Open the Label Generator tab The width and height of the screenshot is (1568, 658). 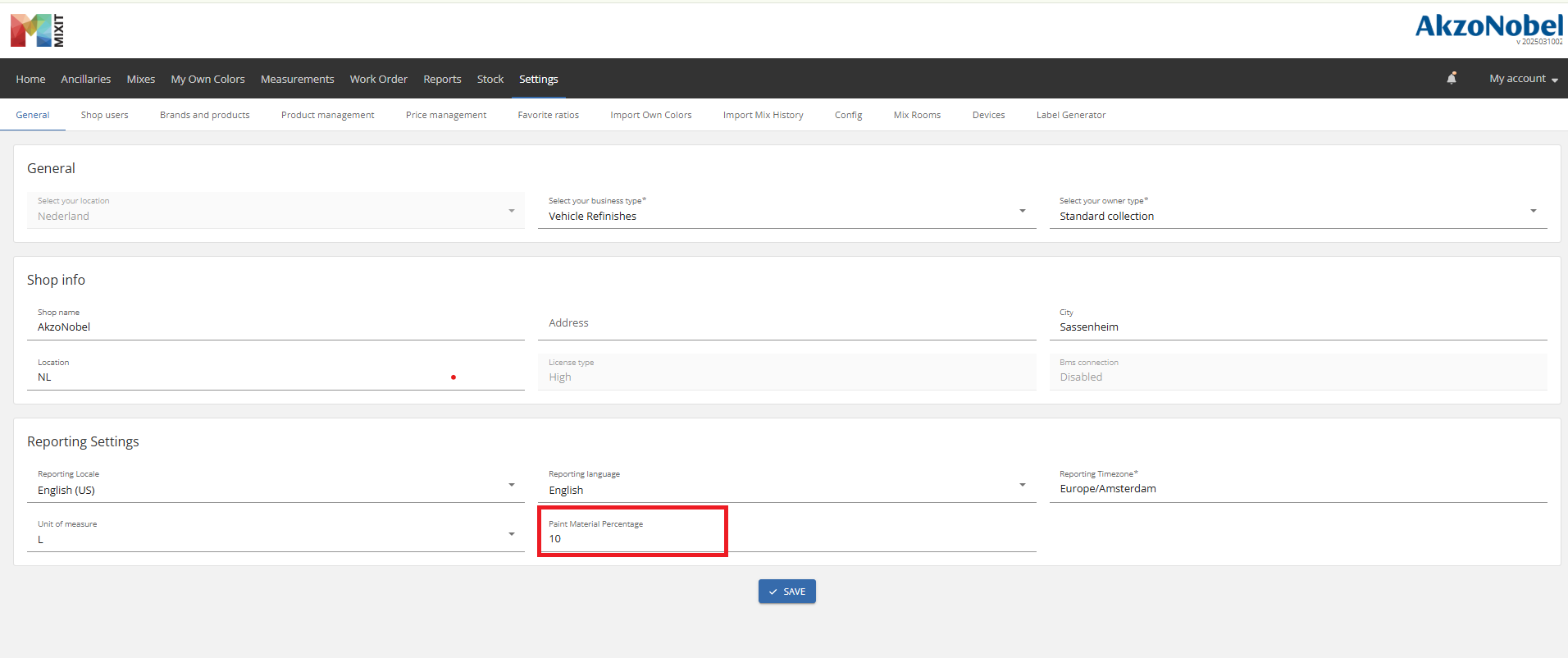(1071, 115)
